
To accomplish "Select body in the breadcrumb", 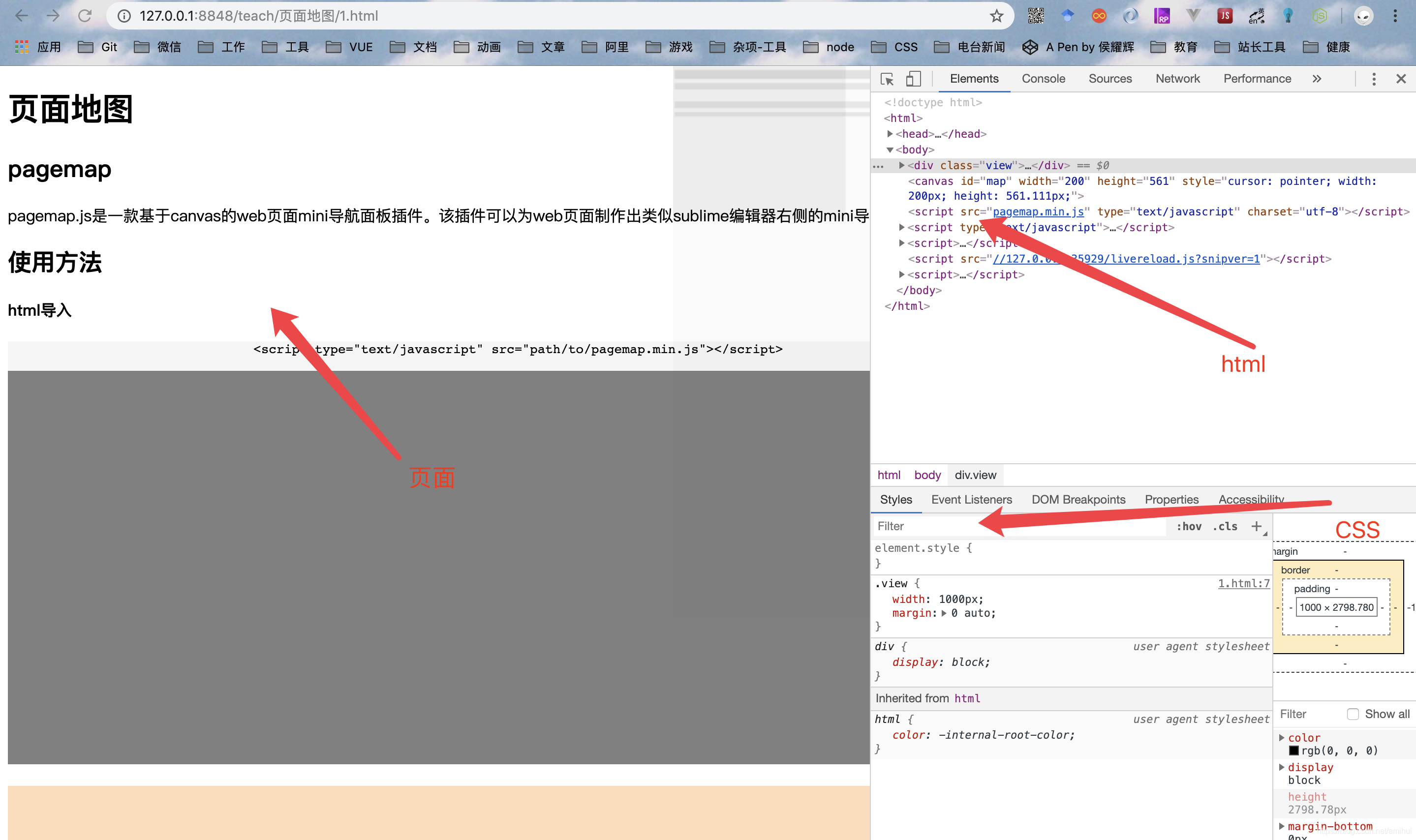I will point(927,475).
